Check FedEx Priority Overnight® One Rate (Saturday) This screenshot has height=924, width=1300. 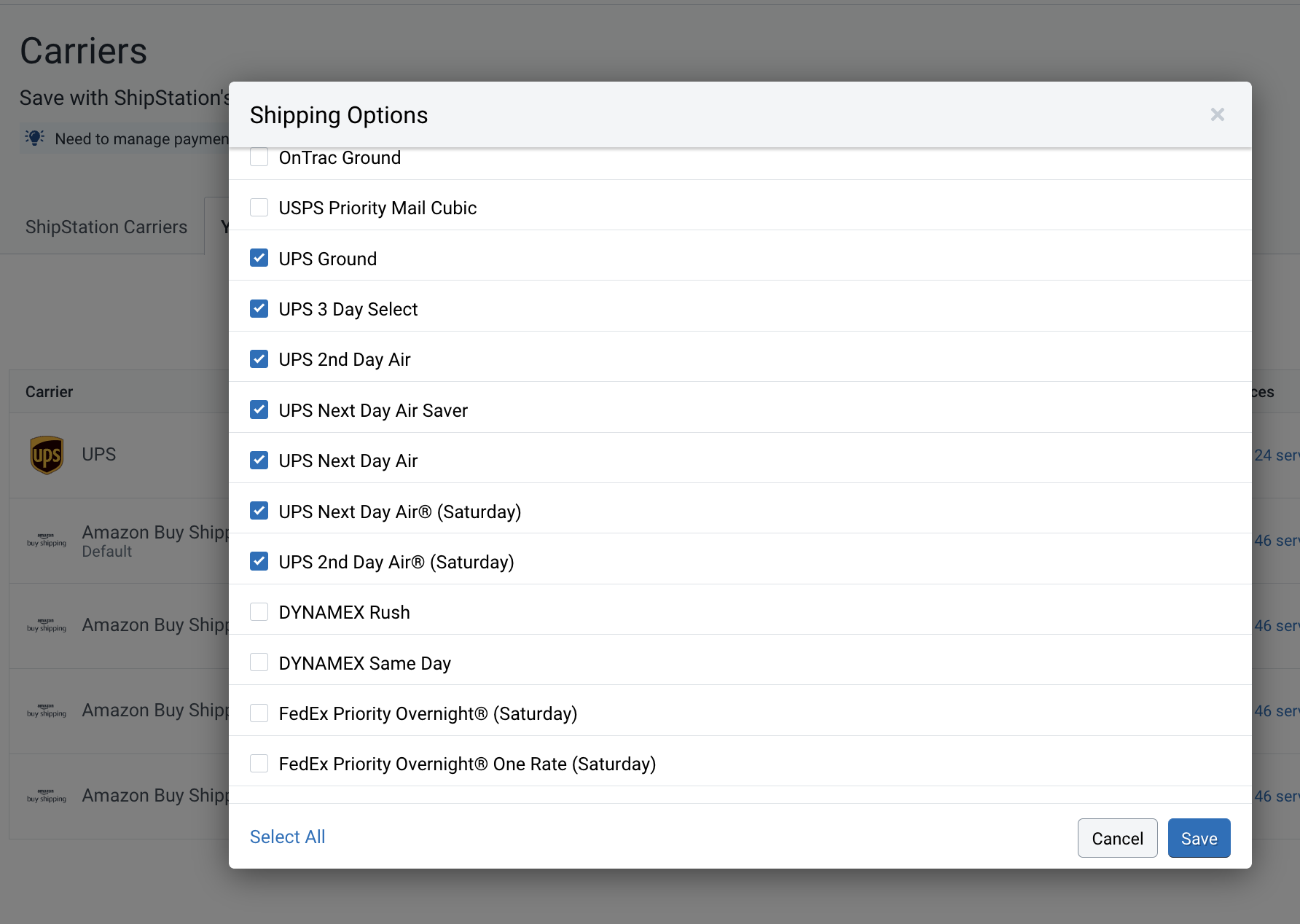click(259, 764)
